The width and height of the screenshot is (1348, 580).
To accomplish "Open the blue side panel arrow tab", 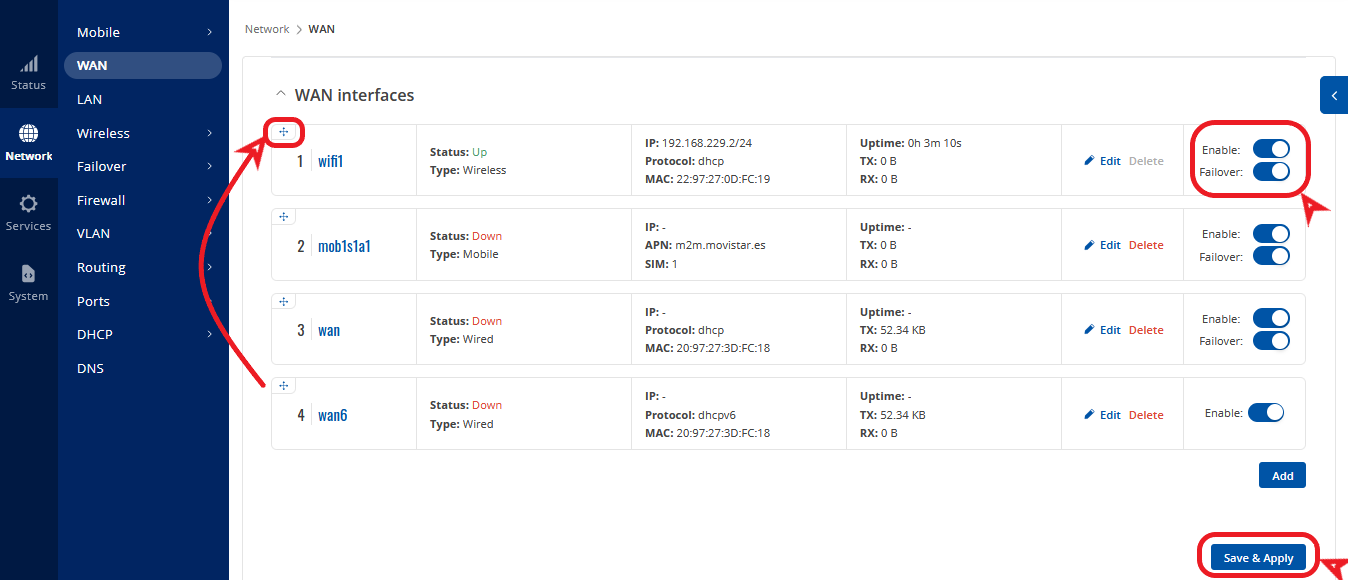I will pyautogui.click(x=1333, y=96).
